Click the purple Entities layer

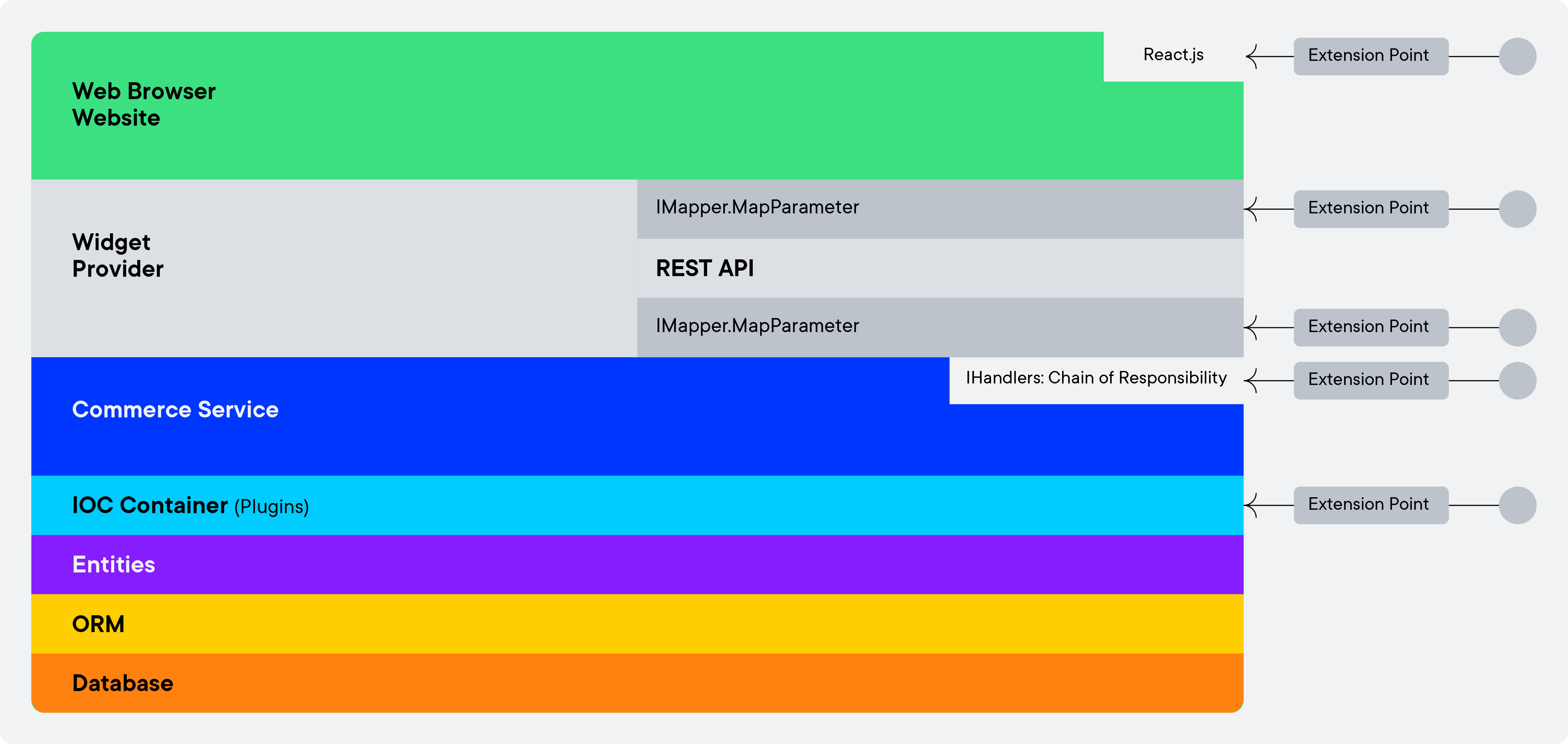(636, 564)
